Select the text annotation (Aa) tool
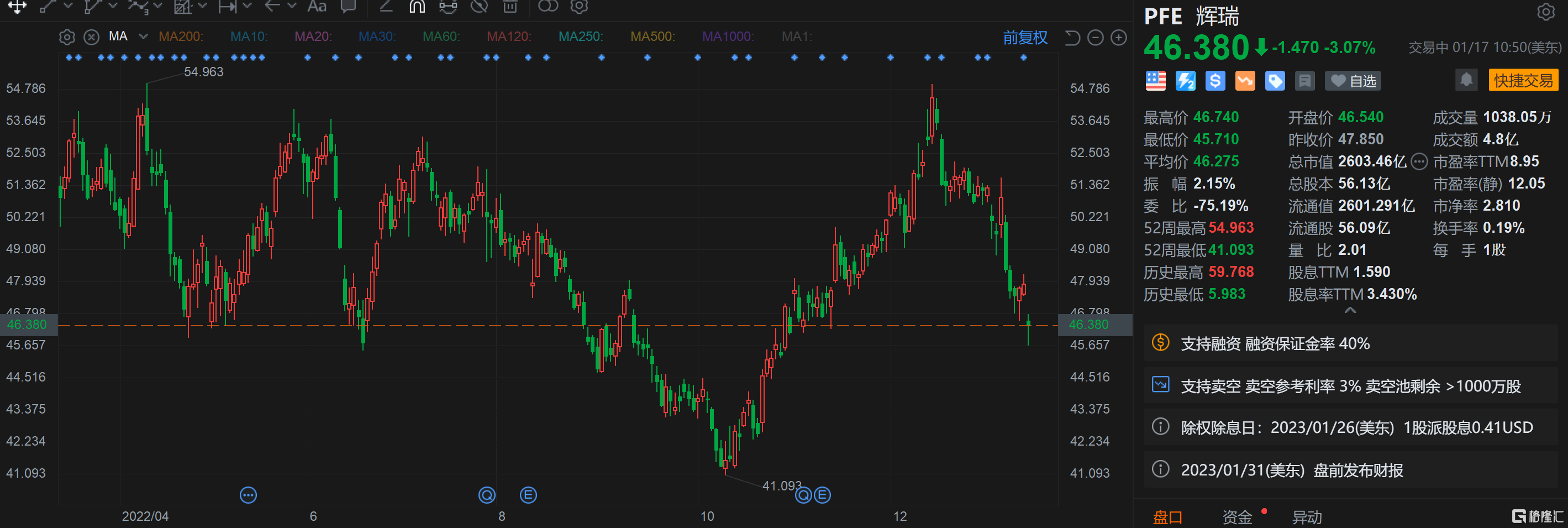The height and width of the screenshot is (528, 1568). (317, 7)
